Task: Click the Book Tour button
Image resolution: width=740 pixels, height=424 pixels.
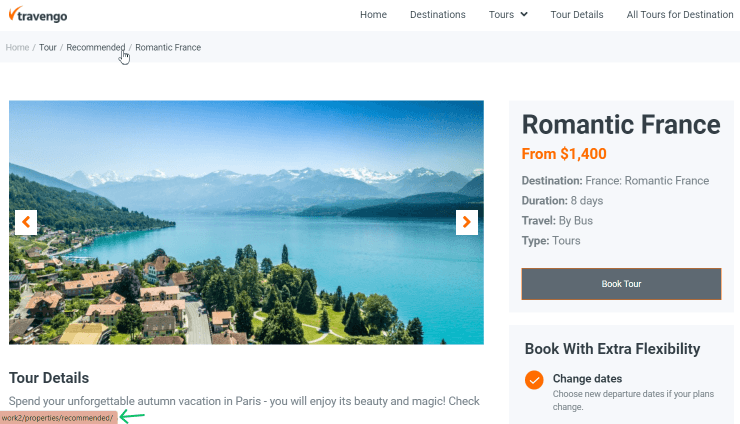Action: coord(621,284)
